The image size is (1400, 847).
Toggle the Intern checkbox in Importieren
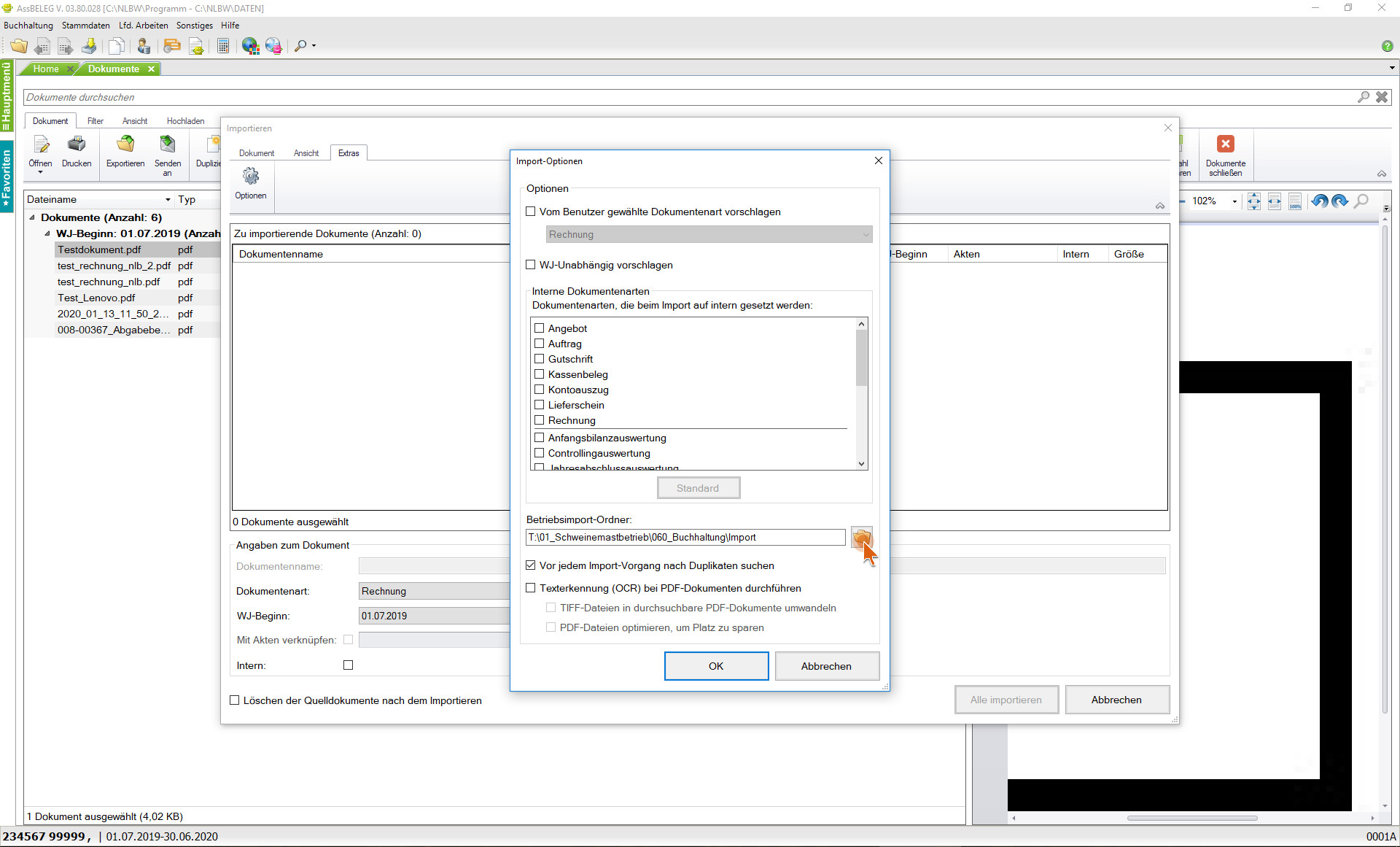(349, 665)
